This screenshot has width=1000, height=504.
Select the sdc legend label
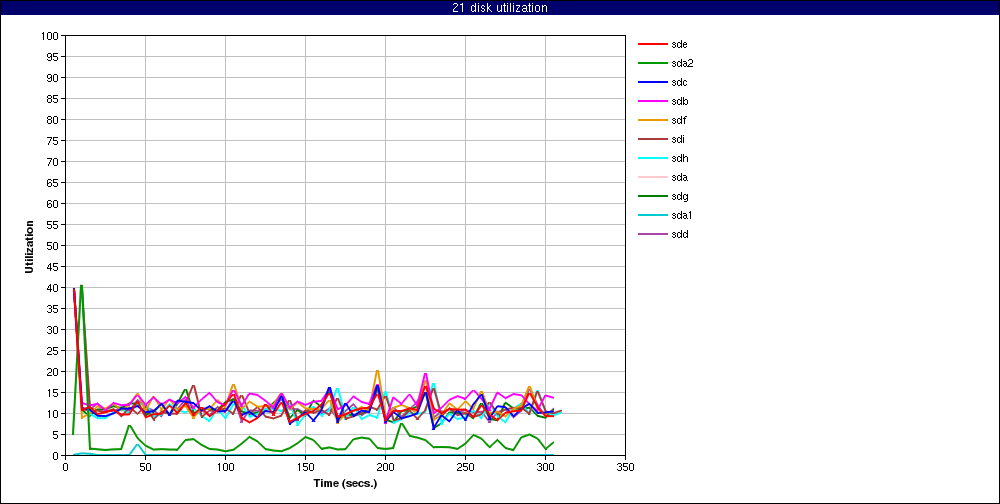coord(679,82)
